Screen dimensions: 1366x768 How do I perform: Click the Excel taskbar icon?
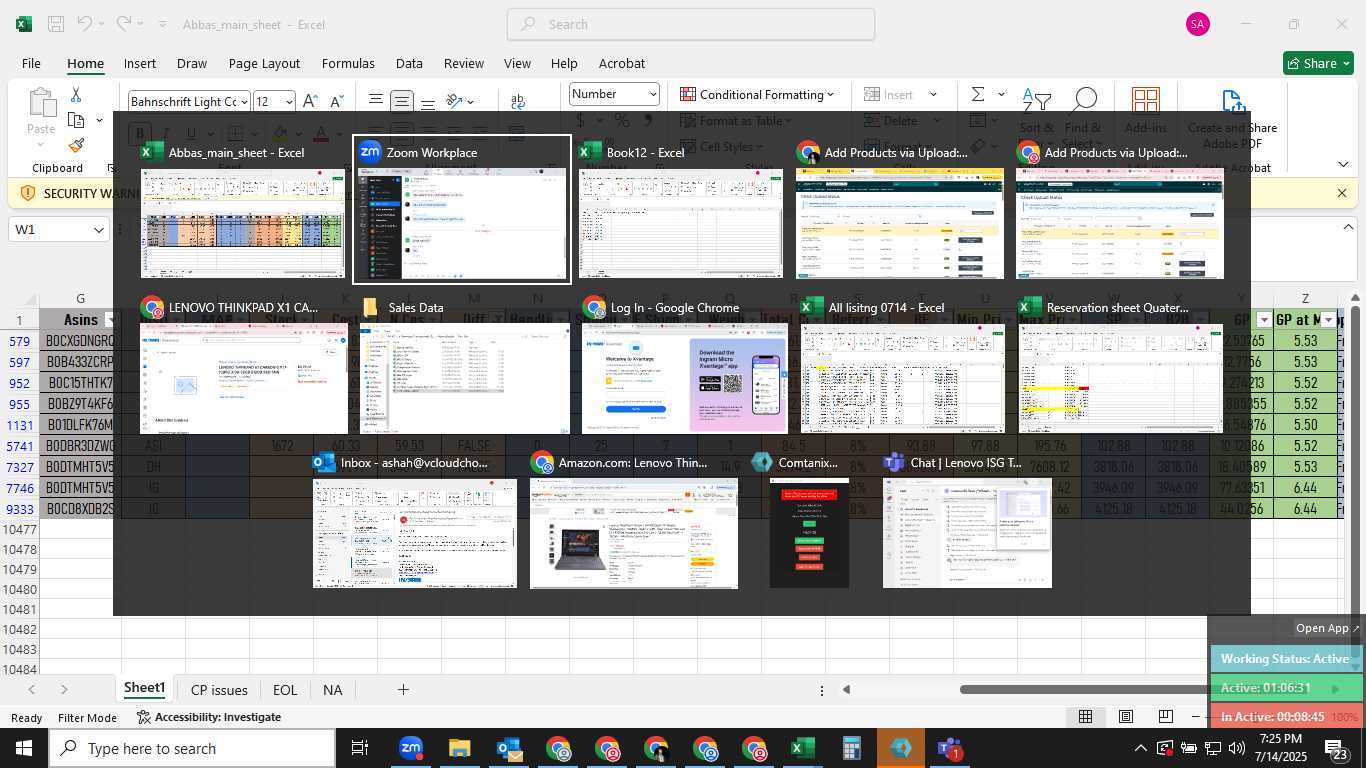click(x=802, y=748)
